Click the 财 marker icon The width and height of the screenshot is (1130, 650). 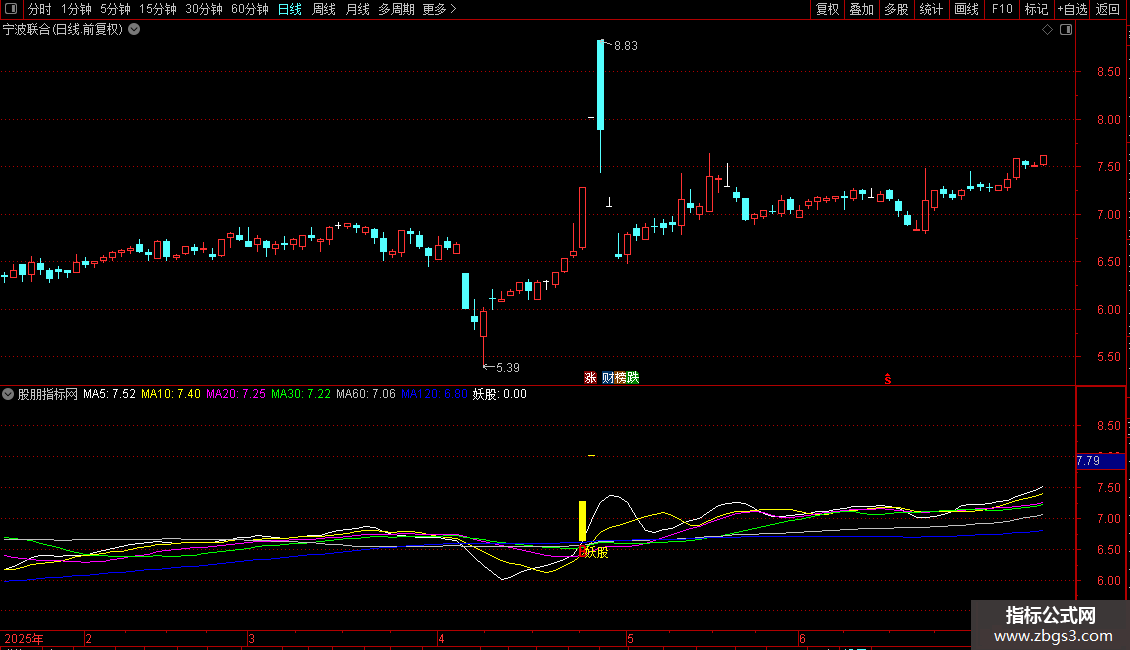[x=608, y=378]
